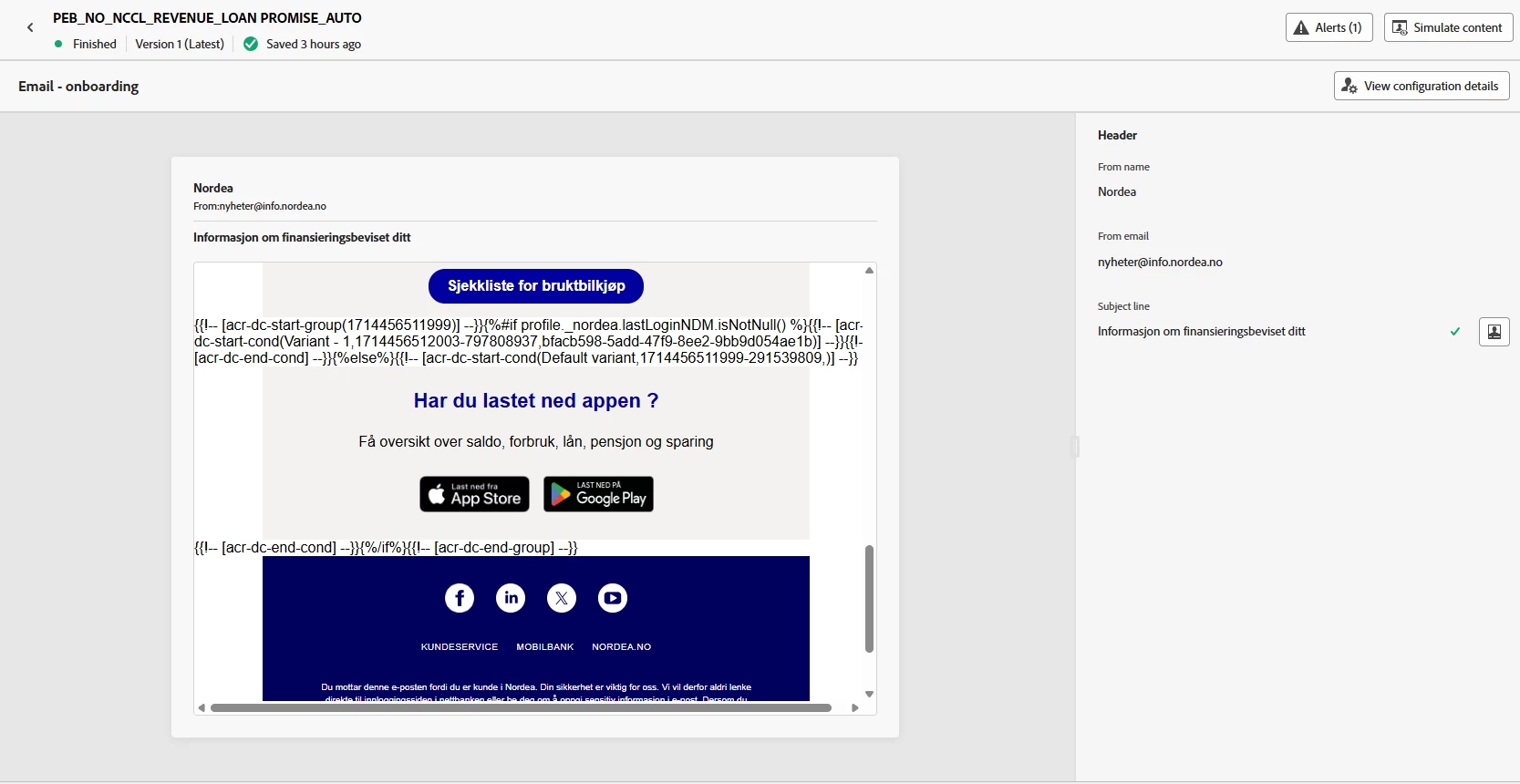Image resolution: width=1520 pixels, height=784 pixels.
Task: Click the Sjekkliste for bruktbilkjøp button
Action: [x=536, y=286]
